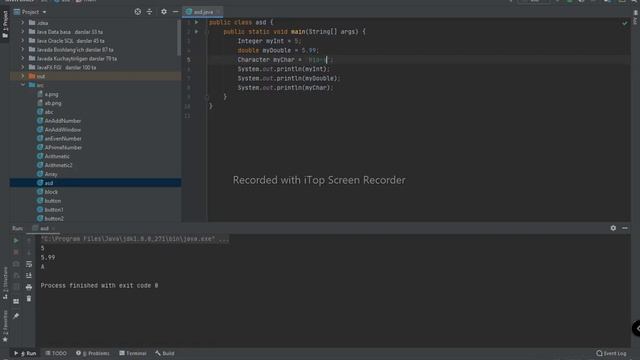Select the asd tab in Run panel
The image size is (640, 360).
(x=44, y=229)
